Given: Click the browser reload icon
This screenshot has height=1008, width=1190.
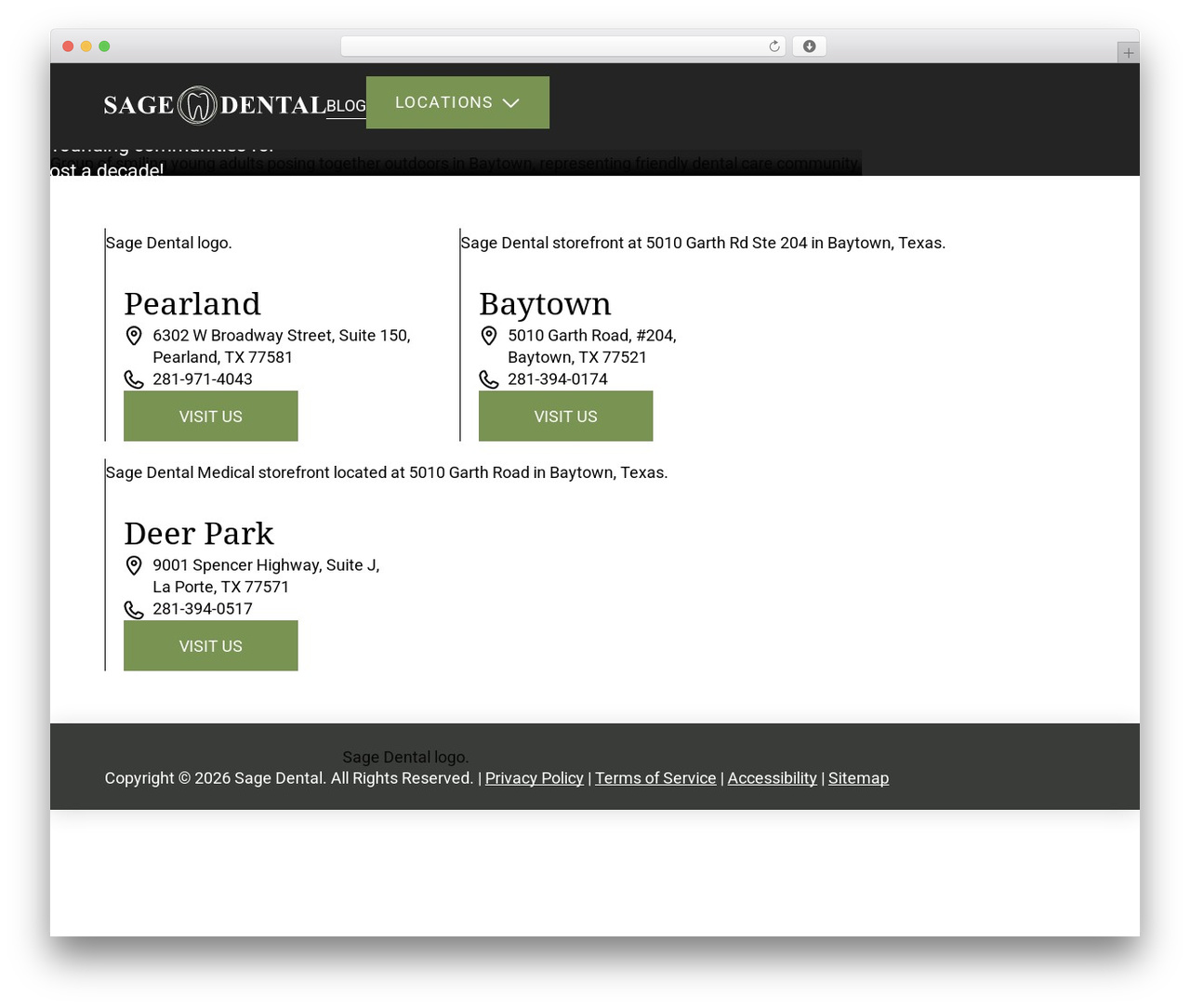Looking at the screenshot, I should pyautogui.click(x=774, y=46).
